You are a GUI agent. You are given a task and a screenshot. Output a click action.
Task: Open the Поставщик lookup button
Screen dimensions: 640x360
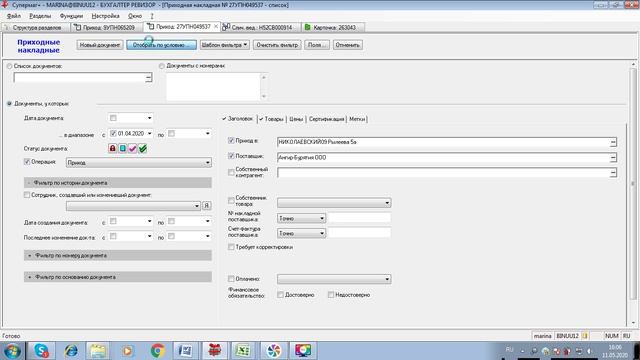[x=613, y=158]
